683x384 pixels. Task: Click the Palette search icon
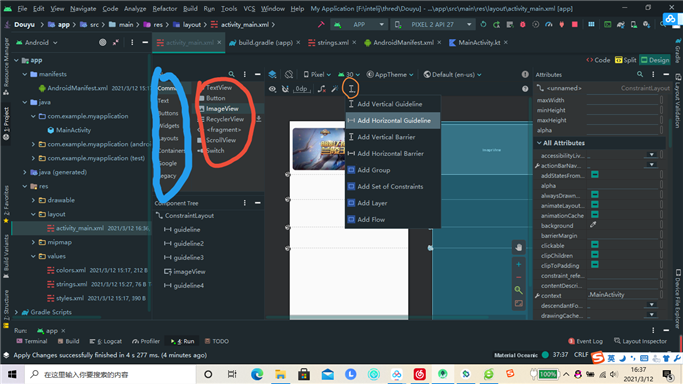[x=231, y=74]
